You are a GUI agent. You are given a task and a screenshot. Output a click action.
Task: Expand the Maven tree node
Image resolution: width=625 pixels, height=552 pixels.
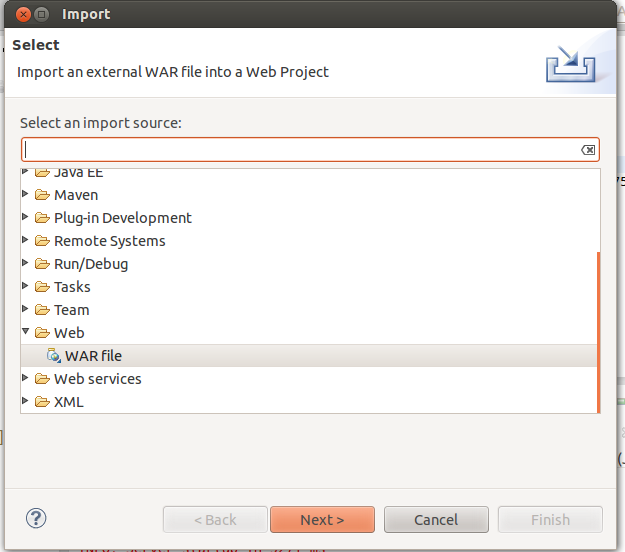pos(26,195)
